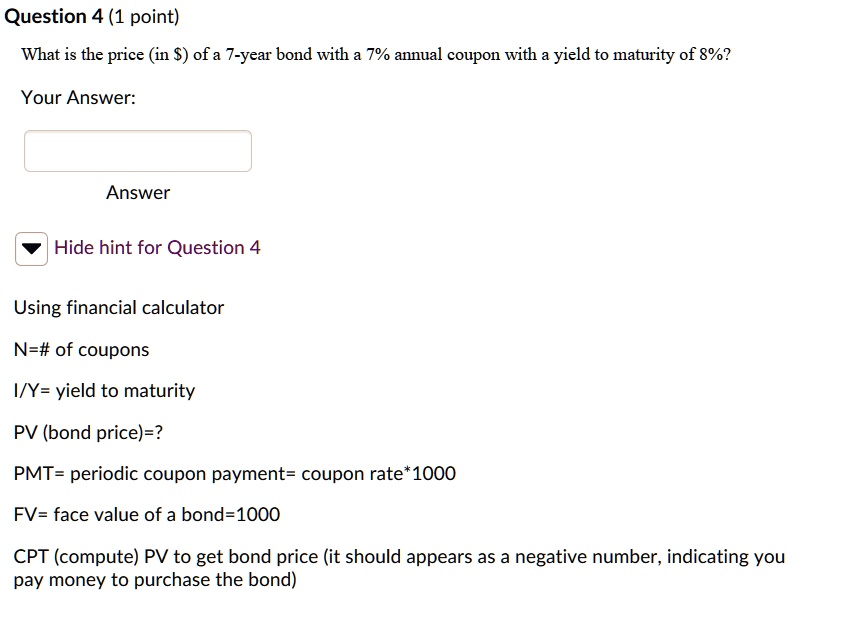The width and height of the screenshot is (856, 620).
Task: Click the 'N=# of coupons' hint line
Action: tap(81, 350)
